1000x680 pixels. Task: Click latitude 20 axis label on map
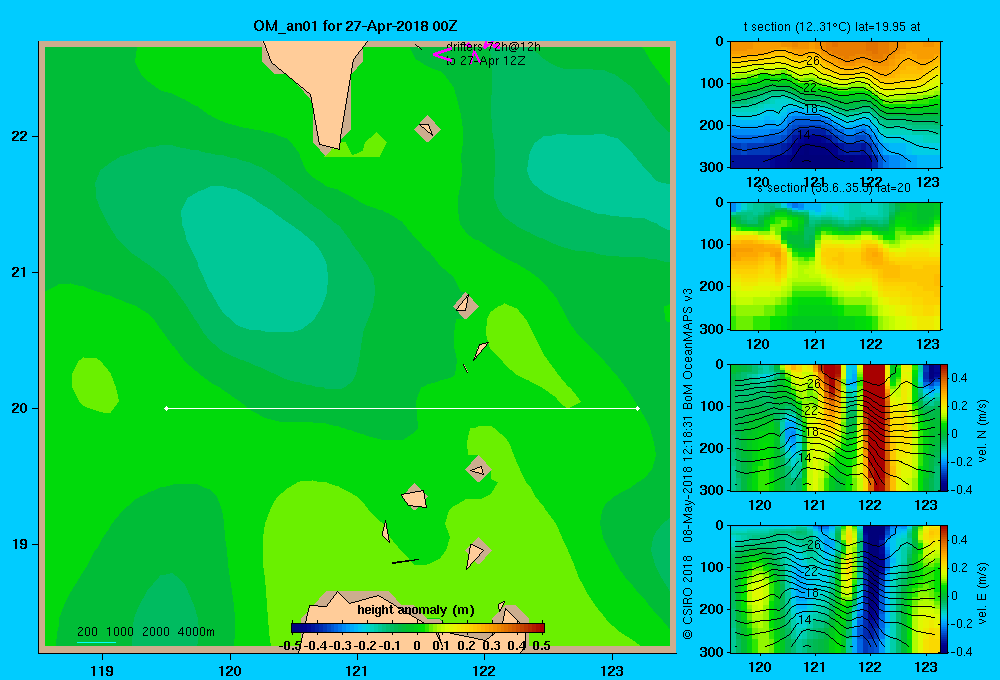pyautogui.click(x=20, y=408)
